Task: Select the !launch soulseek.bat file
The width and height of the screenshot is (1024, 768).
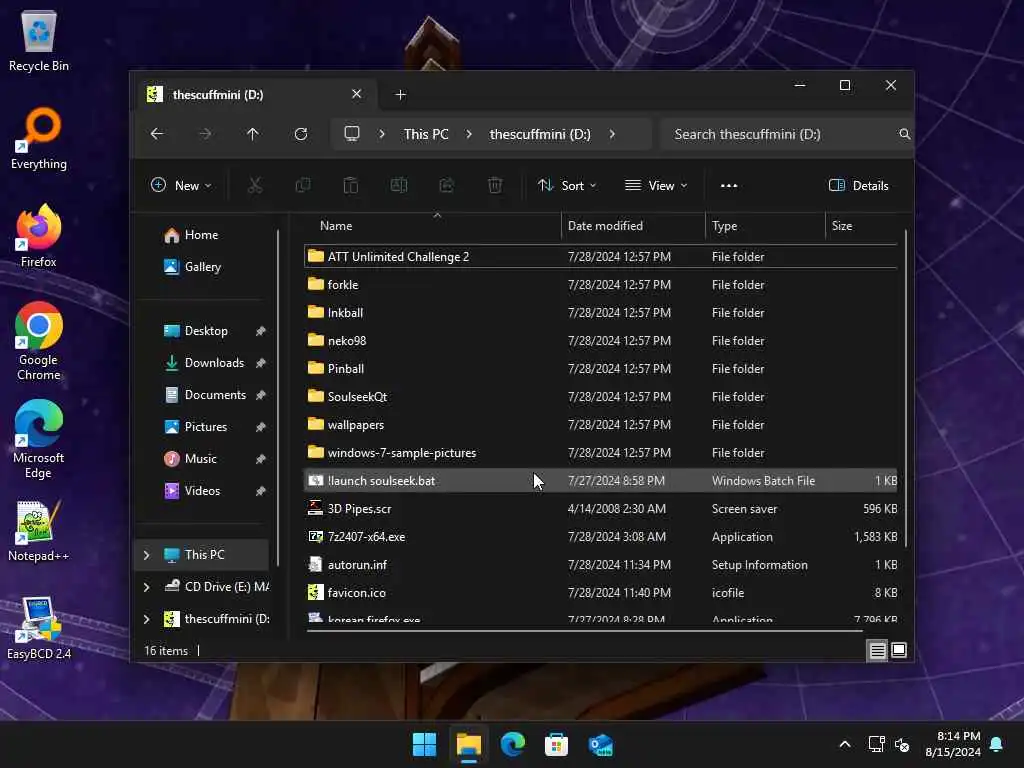Action: click(x=601, y=481)
